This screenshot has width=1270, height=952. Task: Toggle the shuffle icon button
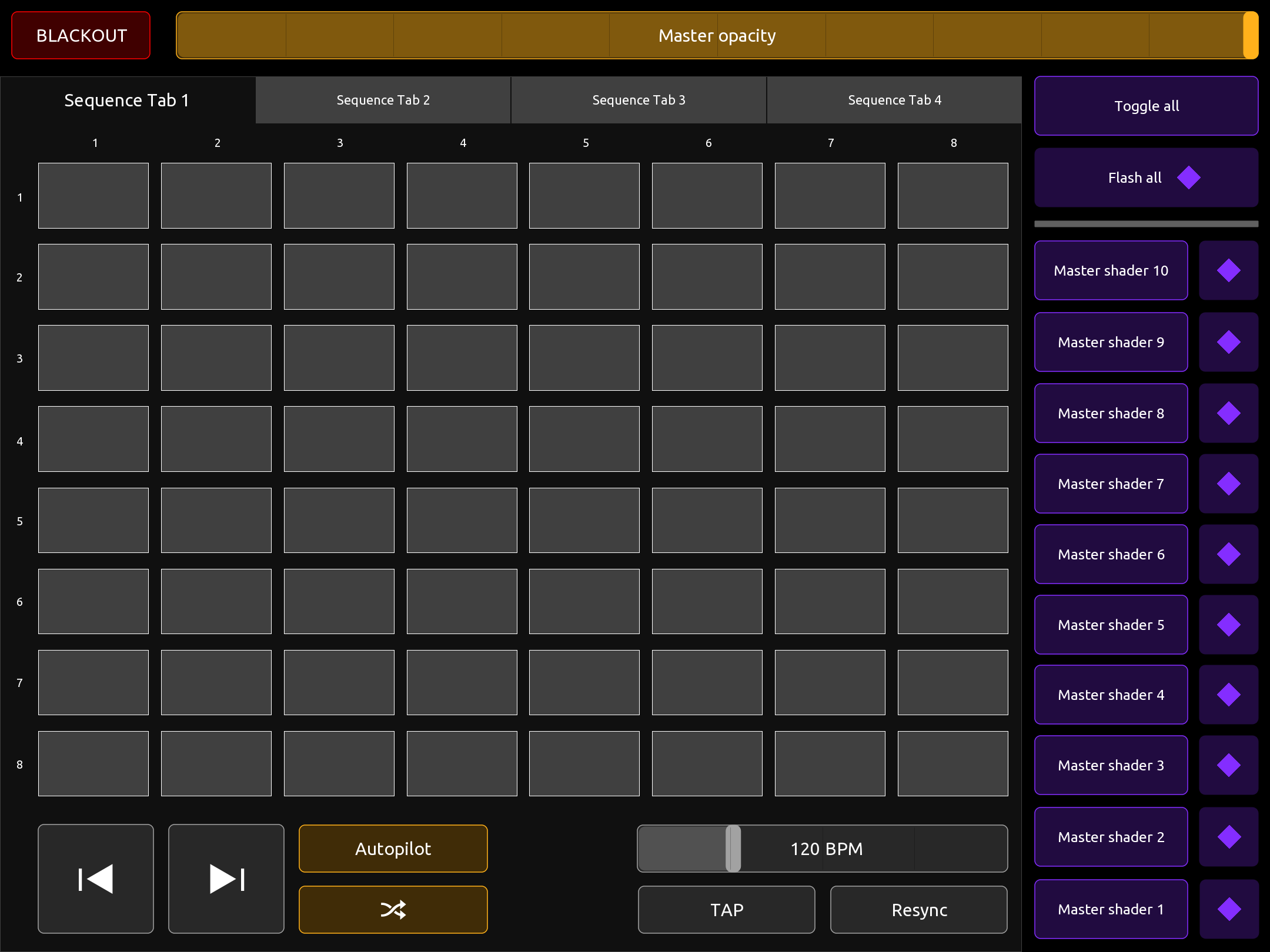coord(393,910)
